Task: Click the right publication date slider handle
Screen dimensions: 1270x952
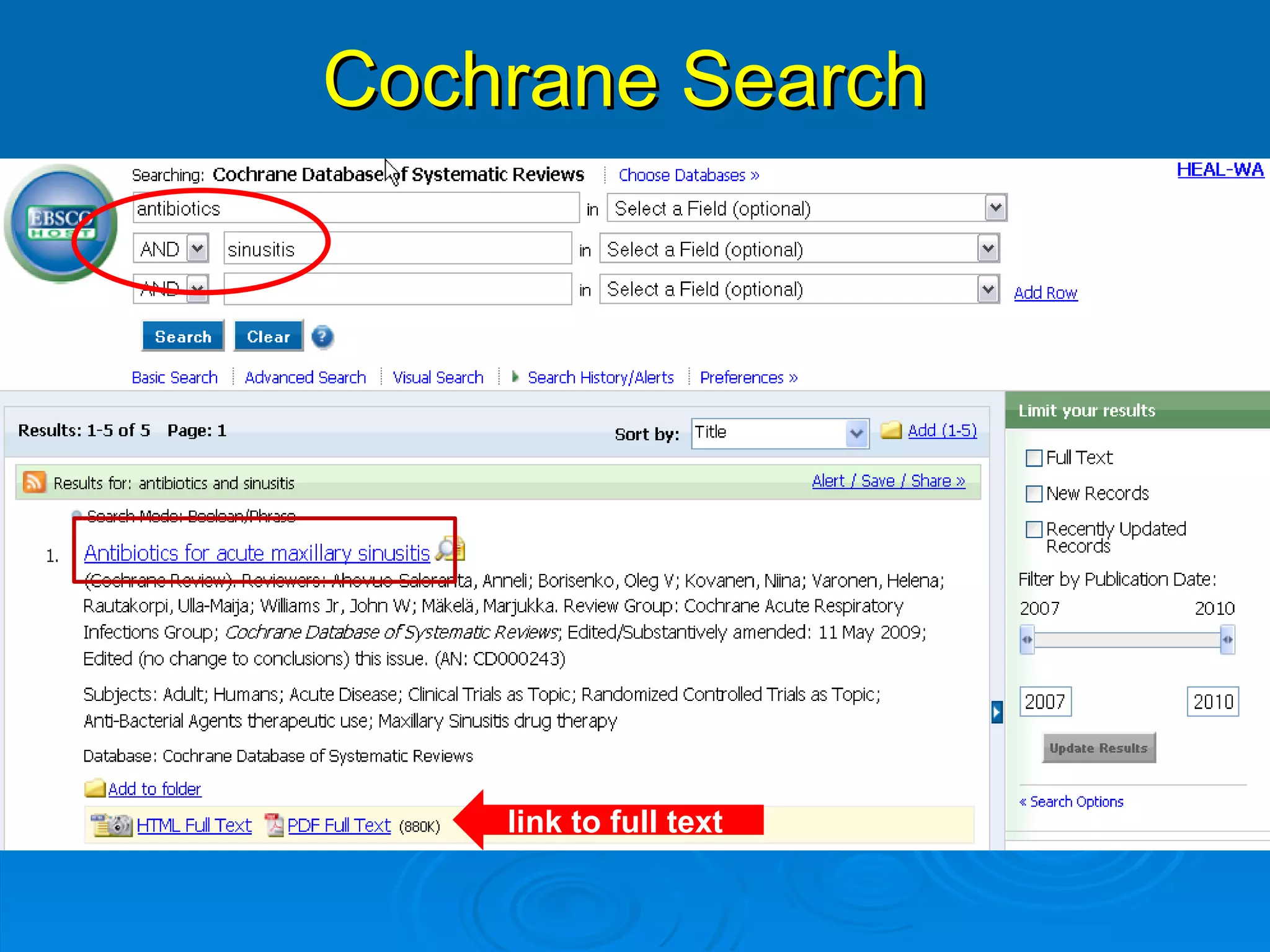Action: [1227, 640]
